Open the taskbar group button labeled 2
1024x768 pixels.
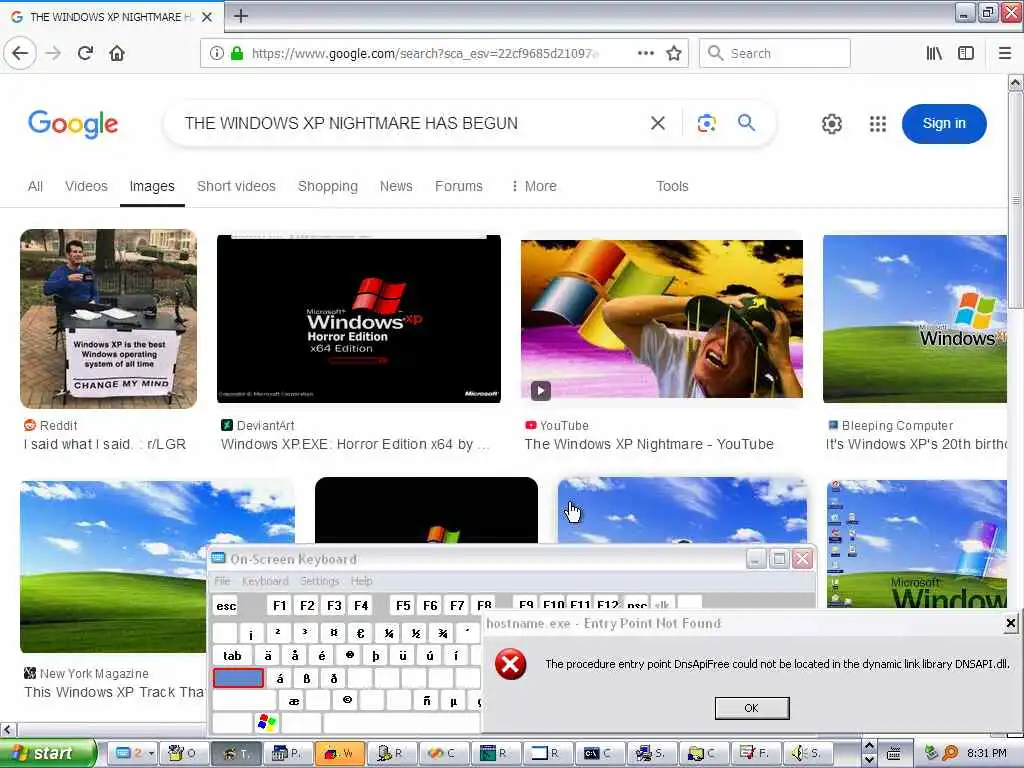133,753
